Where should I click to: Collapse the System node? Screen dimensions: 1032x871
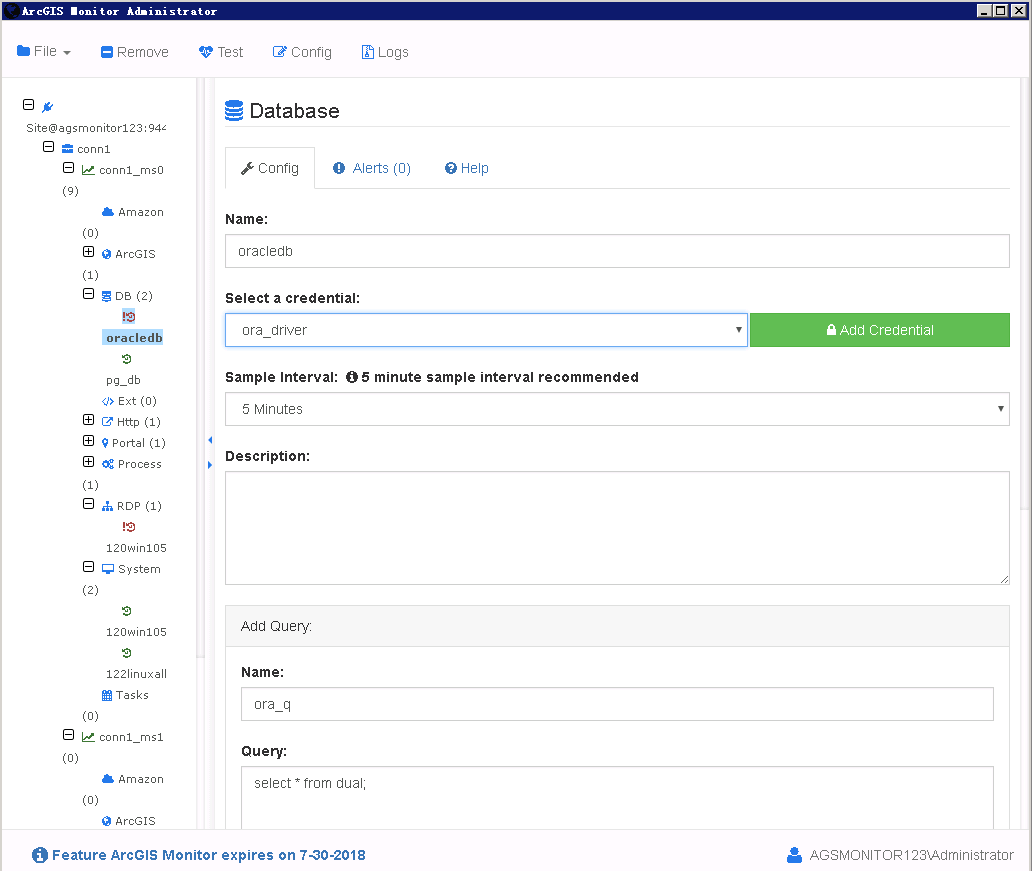point(88,567)
